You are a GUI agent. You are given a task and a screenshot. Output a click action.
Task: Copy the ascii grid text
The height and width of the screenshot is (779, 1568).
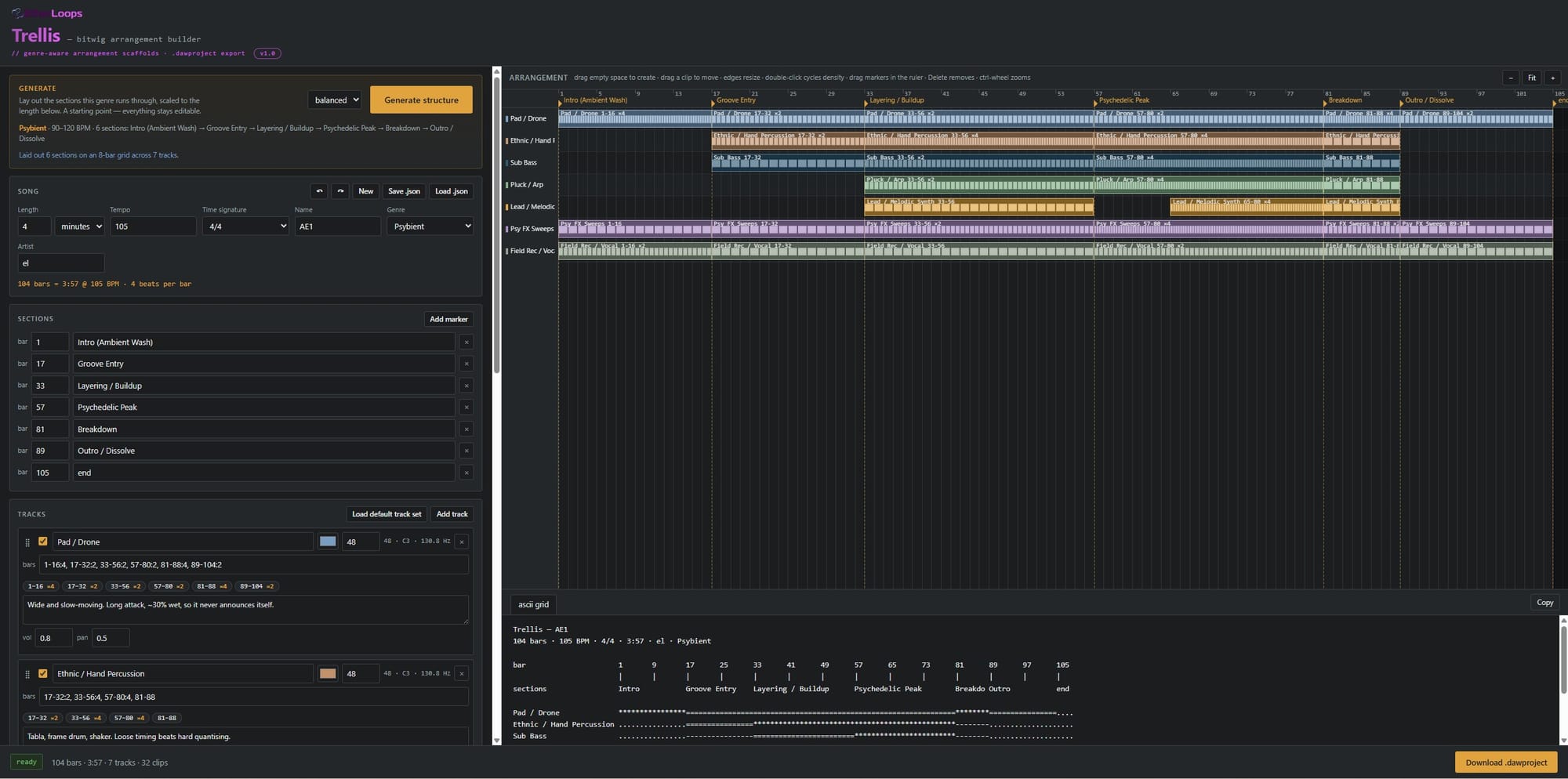[1544, 603]
